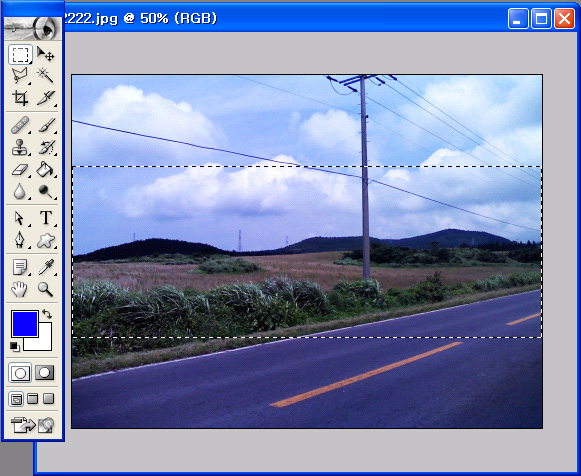This screenshot has height=476, width=581.
Task: Select the Healing Brush tool
Action: pyautogui.click(x=20, y=125)
